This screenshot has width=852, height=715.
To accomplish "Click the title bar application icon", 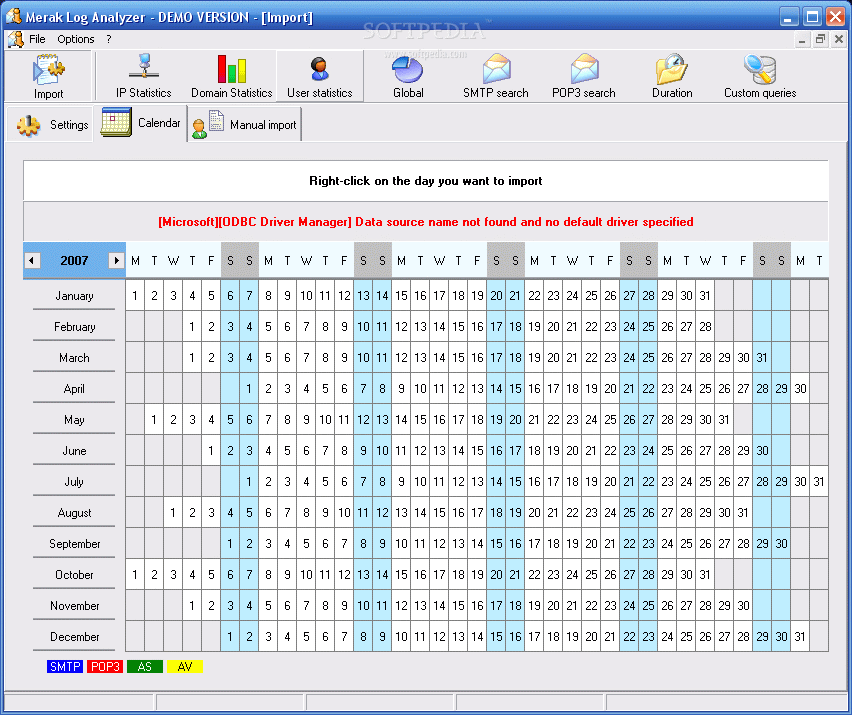I will [14, 16].
